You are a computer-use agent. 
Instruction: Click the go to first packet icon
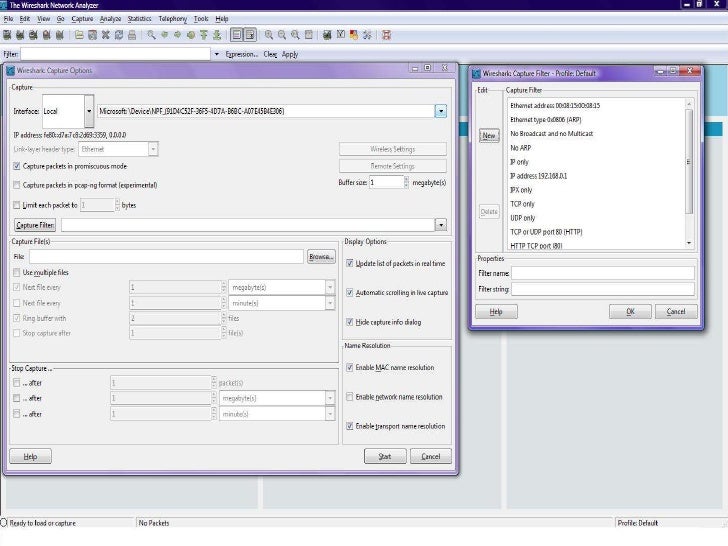click(204, 35)
